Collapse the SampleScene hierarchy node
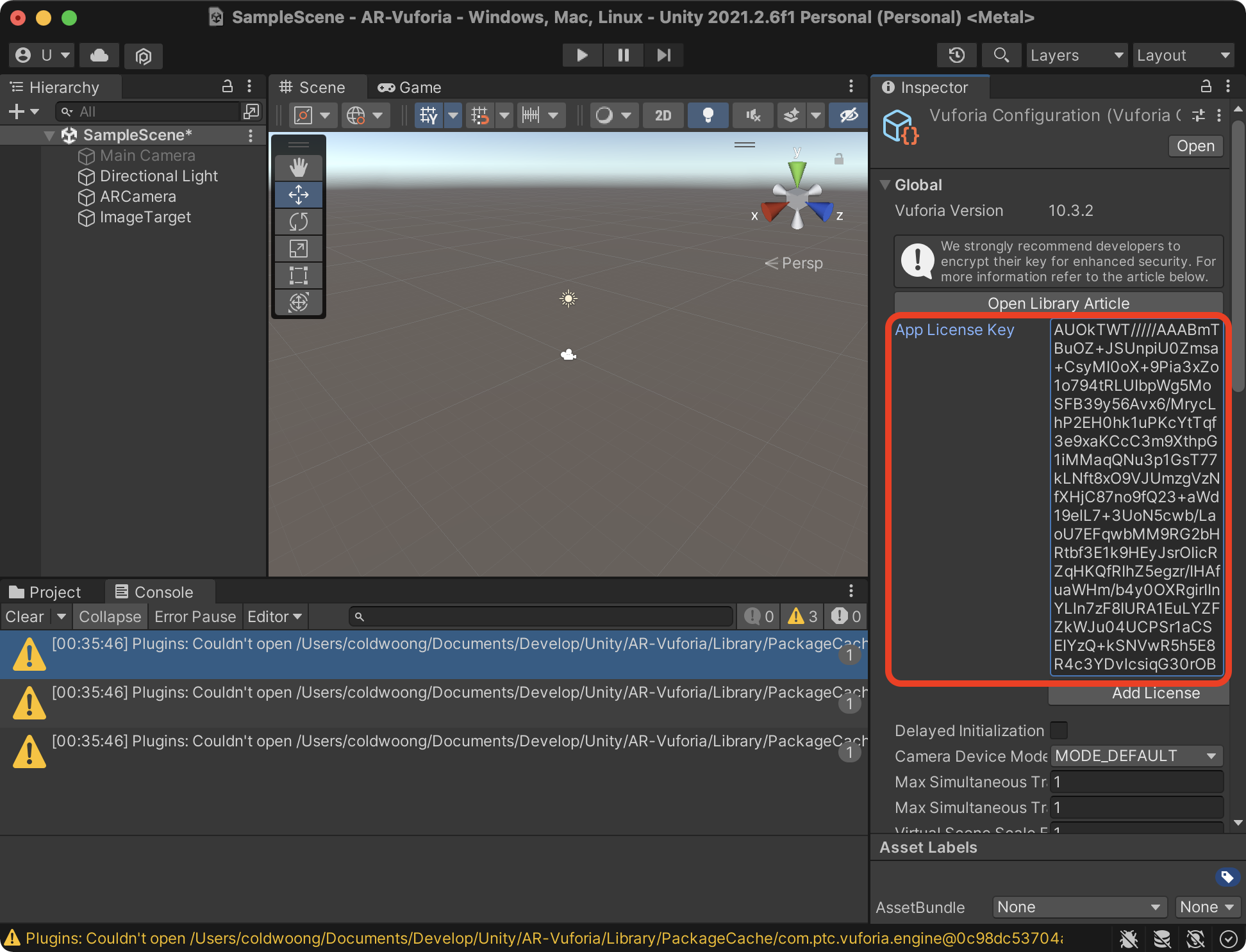 (49, 135)
